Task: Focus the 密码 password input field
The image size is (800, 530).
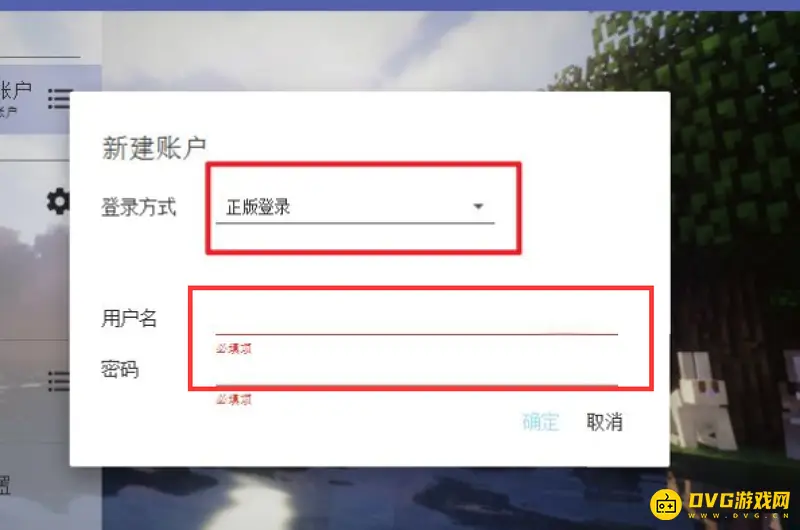Action: [416, 370]
